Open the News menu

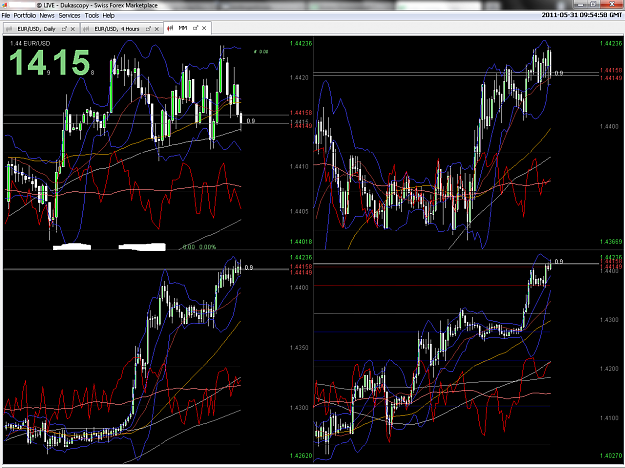(x=47, y=16)
